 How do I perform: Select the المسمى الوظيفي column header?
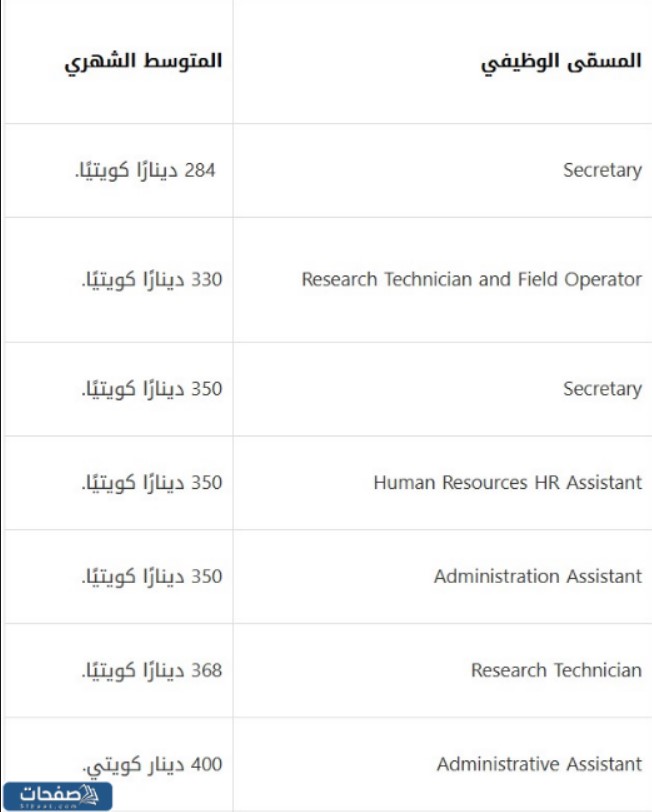[561, 61]
